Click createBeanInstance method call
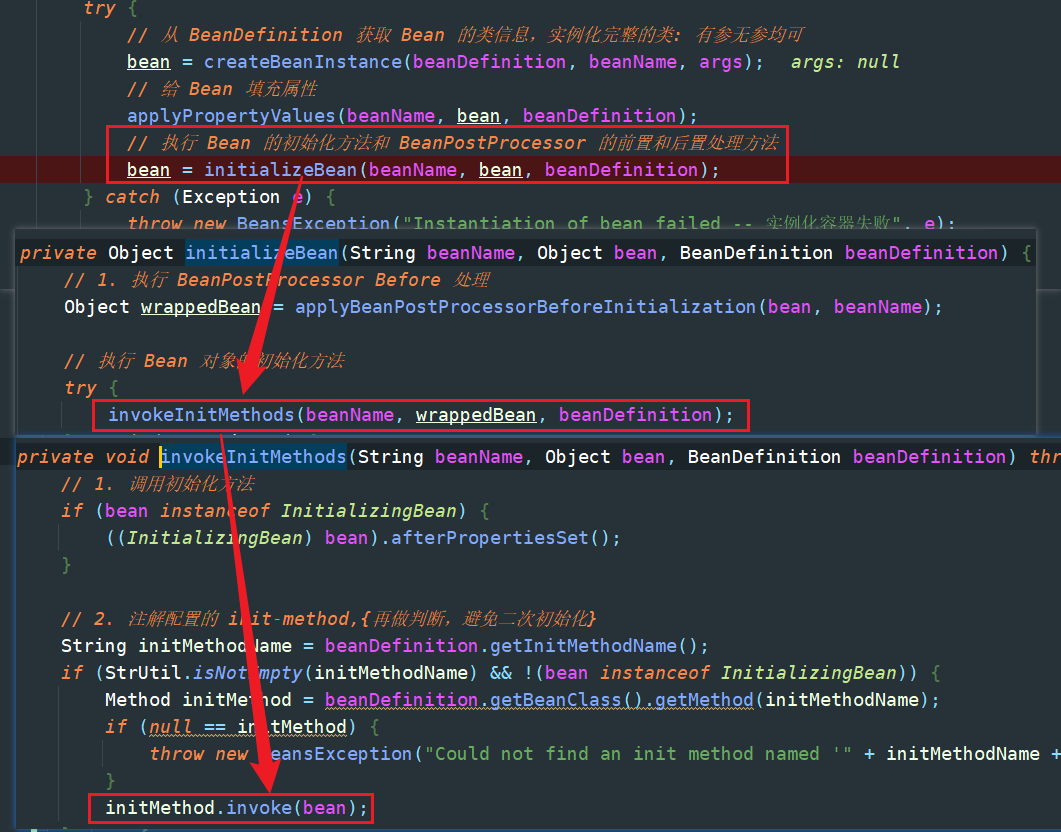This screenshot has width=1061, height=832. point(303,62)
